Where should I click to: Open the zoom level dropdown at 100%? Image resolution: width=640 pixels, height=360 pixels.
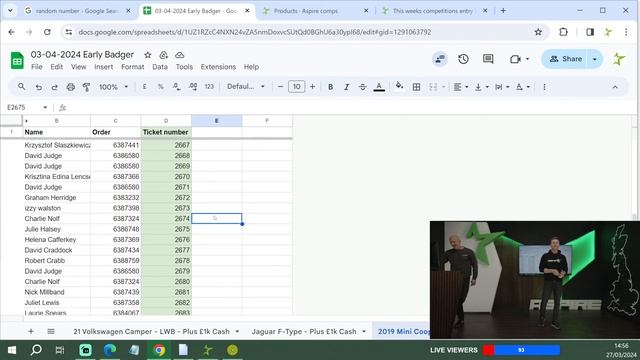[113, 87]
